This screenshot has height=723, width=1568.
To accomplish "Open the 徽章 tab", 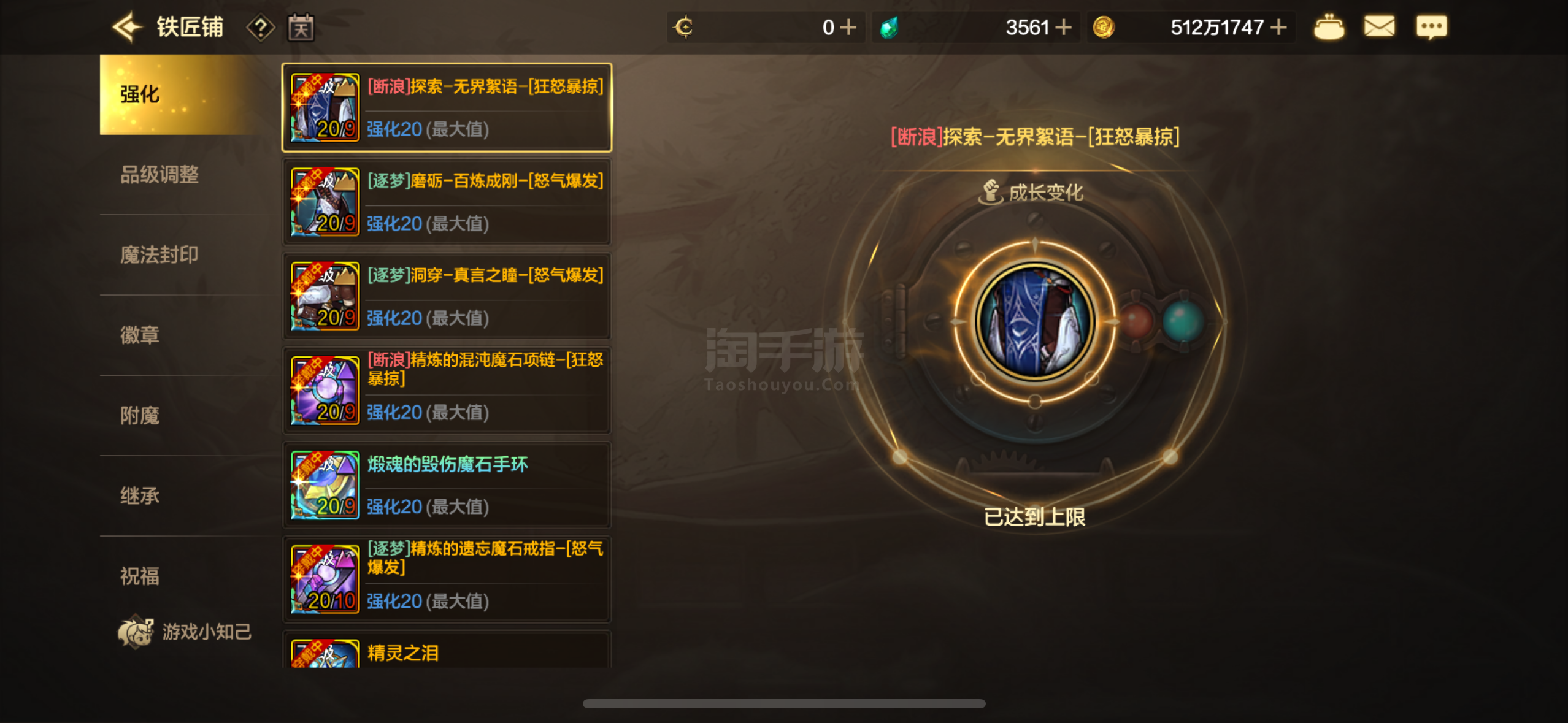I will click(140, 335).
